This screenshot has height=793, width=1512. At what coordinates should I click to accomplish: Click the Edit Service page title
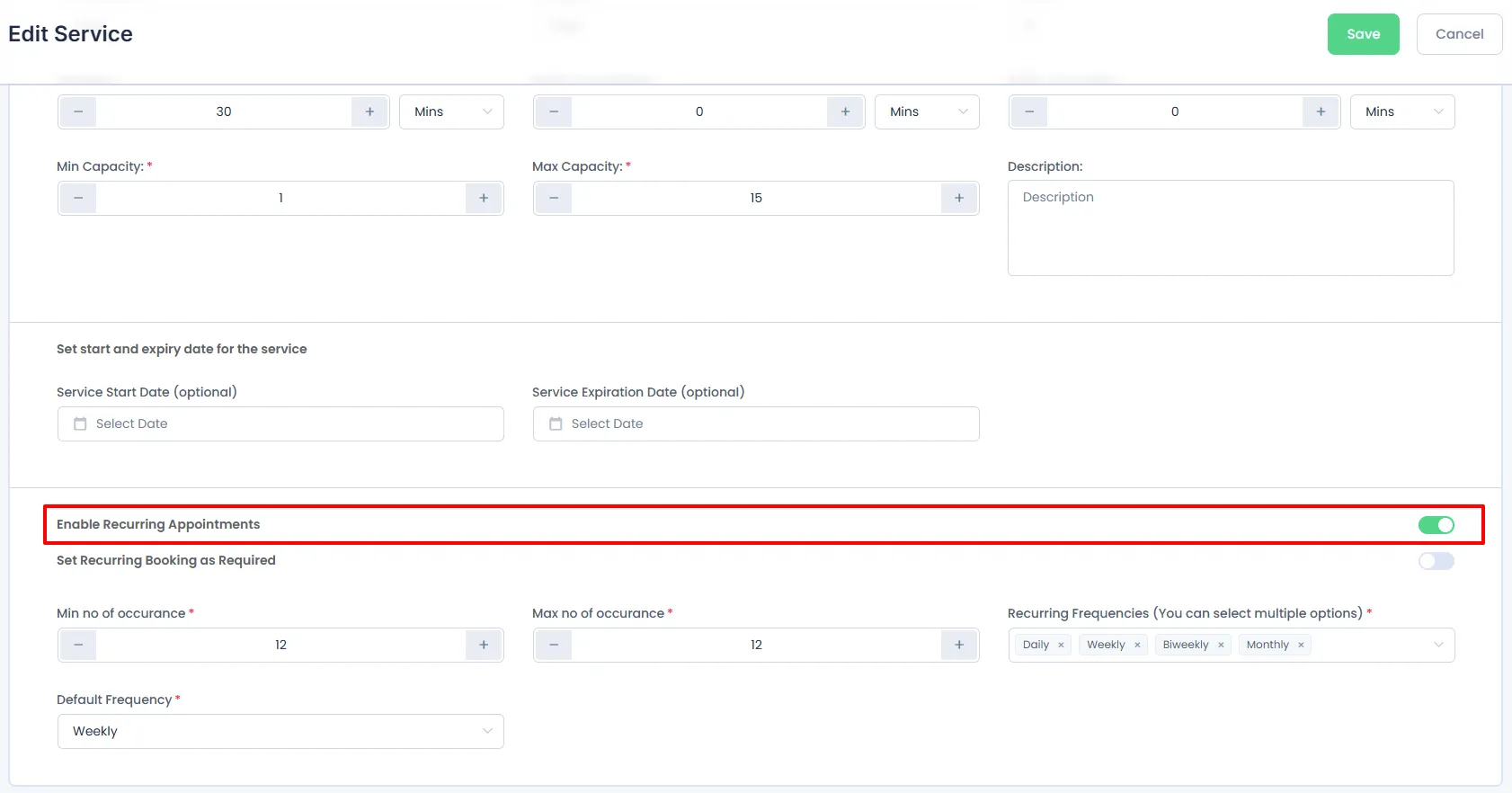coord(70,34)
